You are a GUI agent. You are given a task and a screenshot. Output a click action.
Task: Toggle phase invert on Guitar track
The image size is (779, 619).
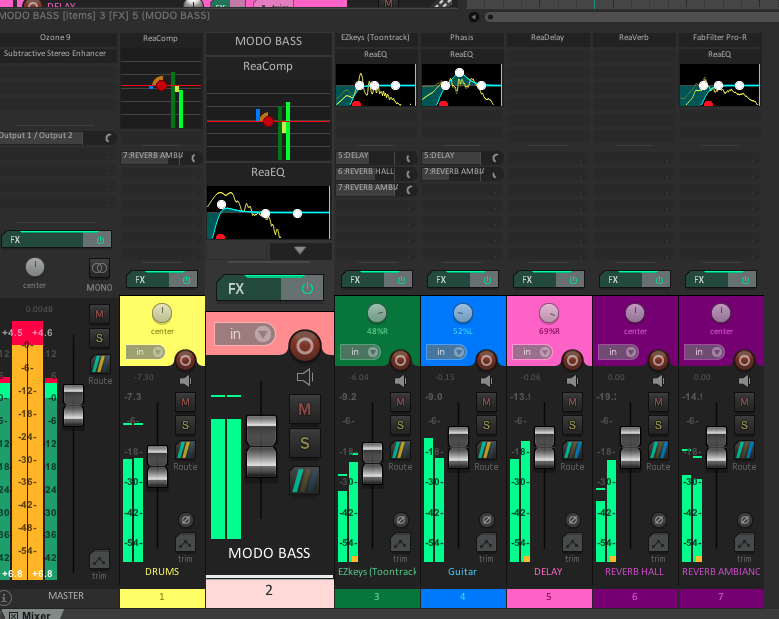pyautogui.click(x=487, y=520)
